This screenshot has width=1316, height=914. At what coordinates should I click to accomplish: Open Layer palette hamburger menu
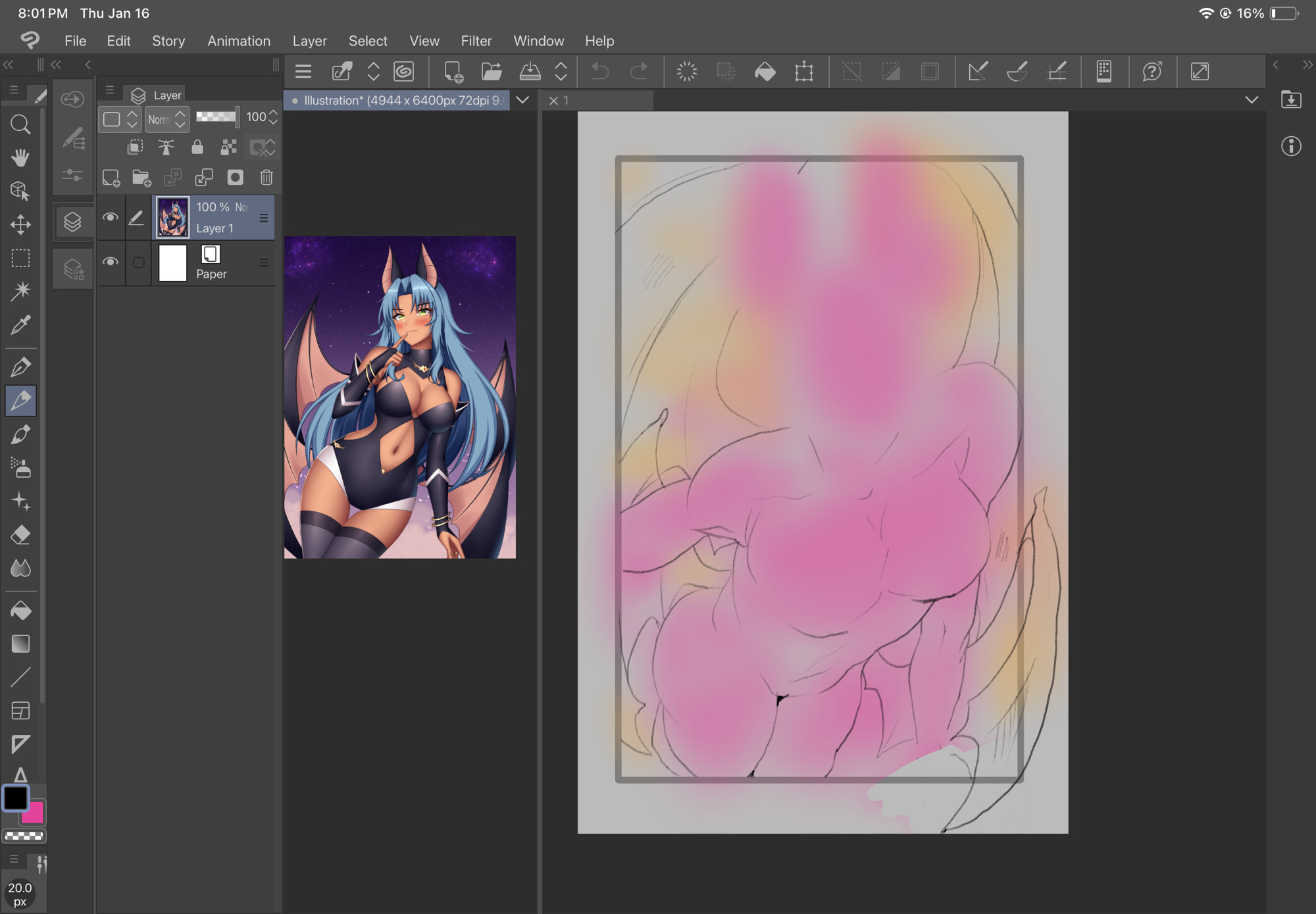tap(110, 90)
